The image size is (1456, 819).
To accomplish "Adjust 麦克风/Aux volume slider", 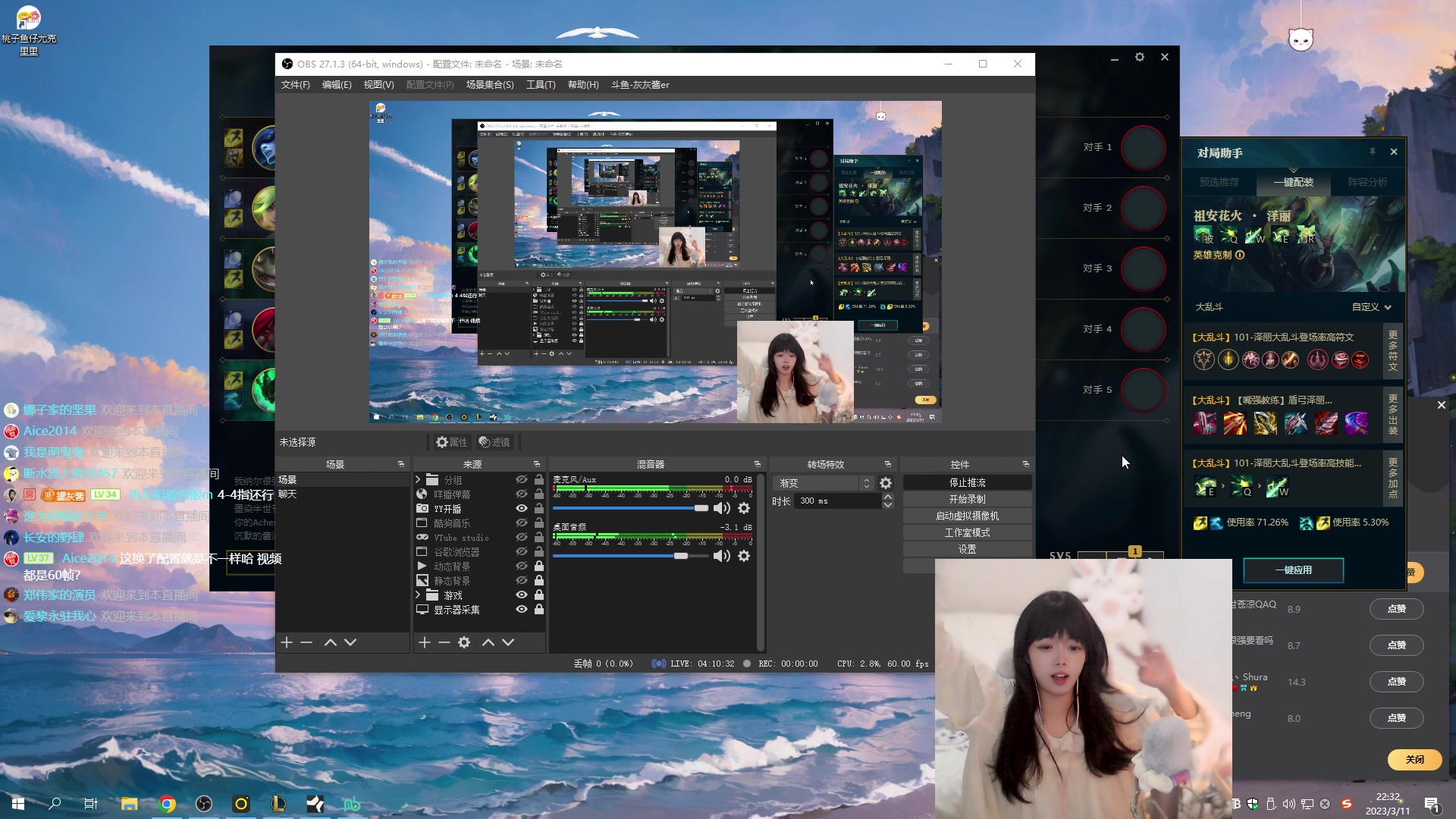I will coord(631,508).
